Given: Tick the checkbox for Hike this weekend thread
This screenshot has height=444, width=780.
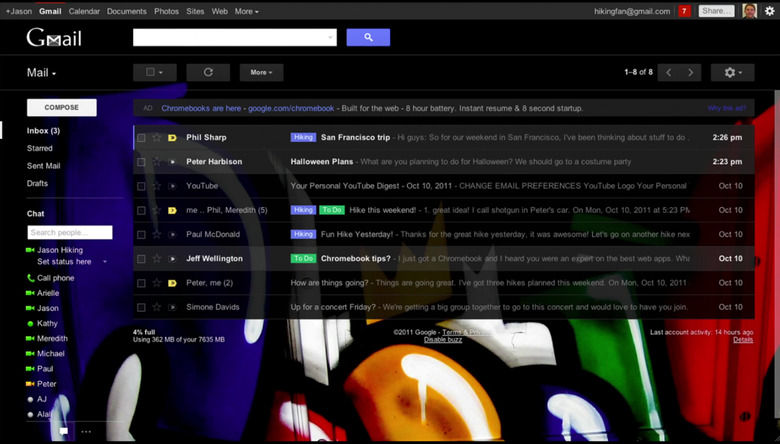Looking at the screenshot, I should click(x=141, y=210).
